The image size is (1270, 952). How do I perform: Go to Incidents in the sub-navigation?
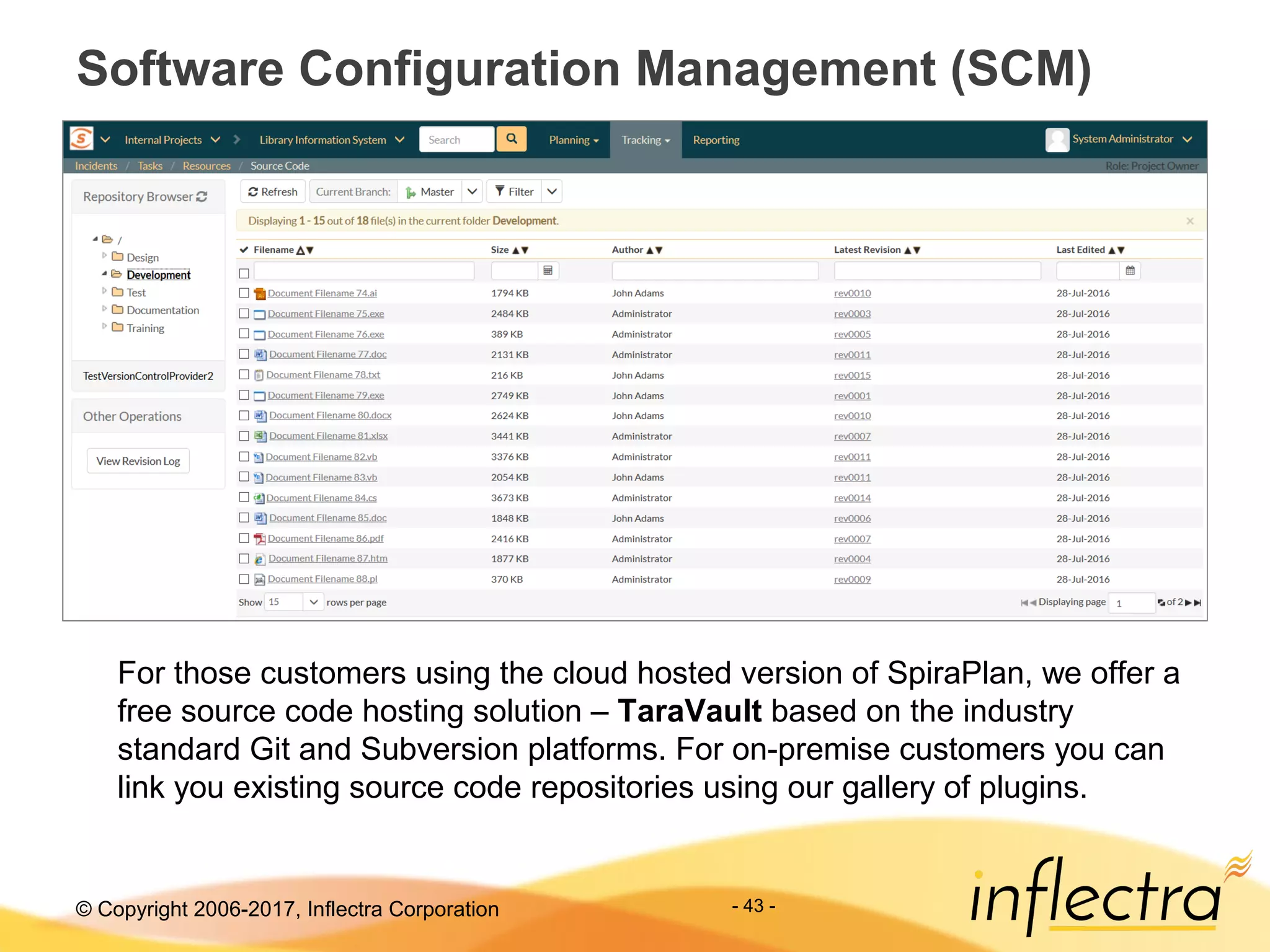point(96,165)
